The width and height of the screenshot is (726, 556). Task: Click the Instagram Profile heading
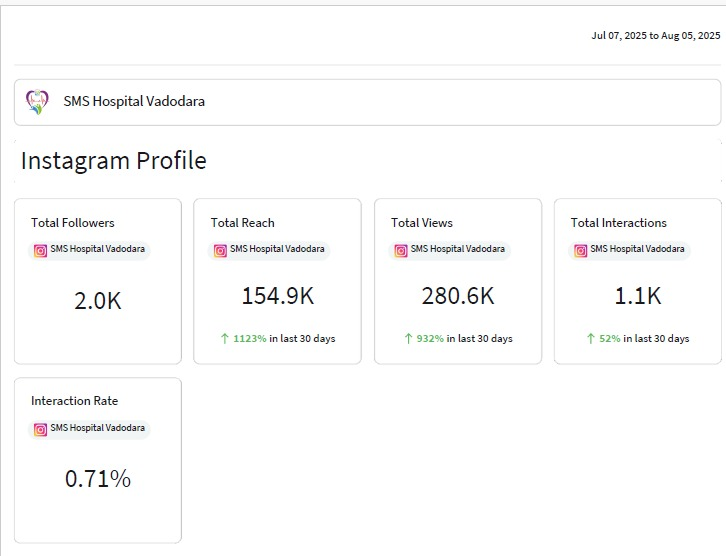[x=113, y=161]
